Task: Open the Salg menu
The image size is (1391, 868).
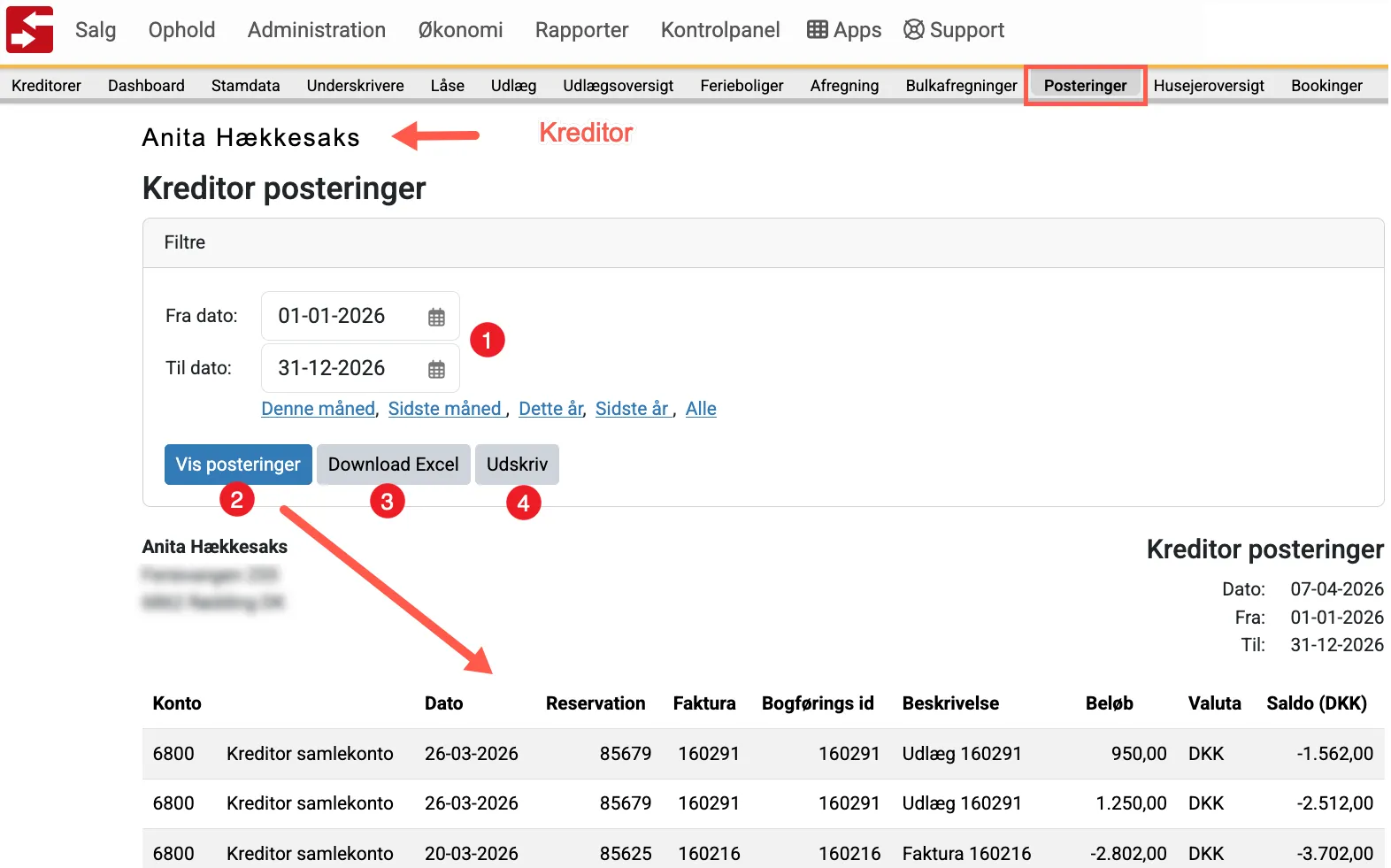Action: [96, 30]
